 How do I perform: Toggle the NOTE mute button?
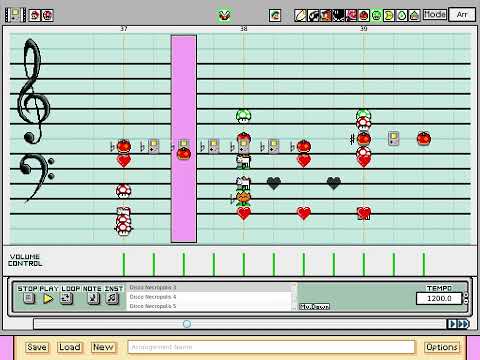[93, 298]
